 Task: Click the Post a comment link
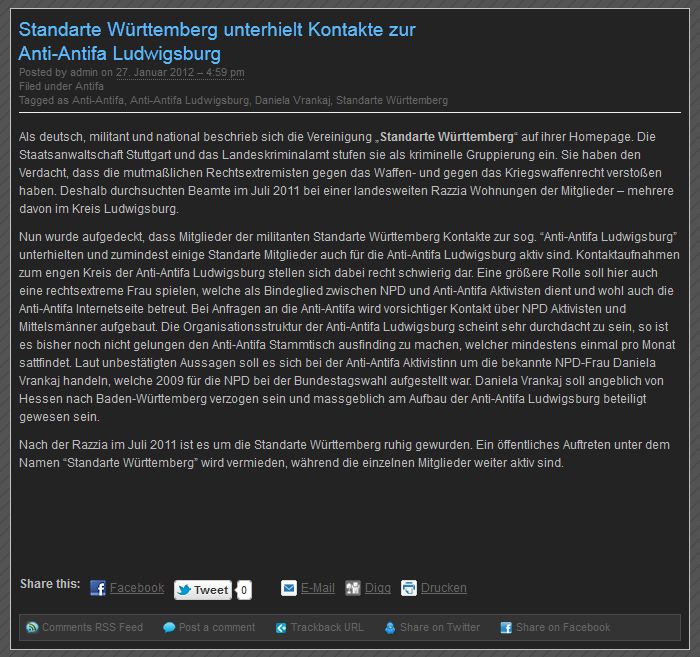point(217,628)
